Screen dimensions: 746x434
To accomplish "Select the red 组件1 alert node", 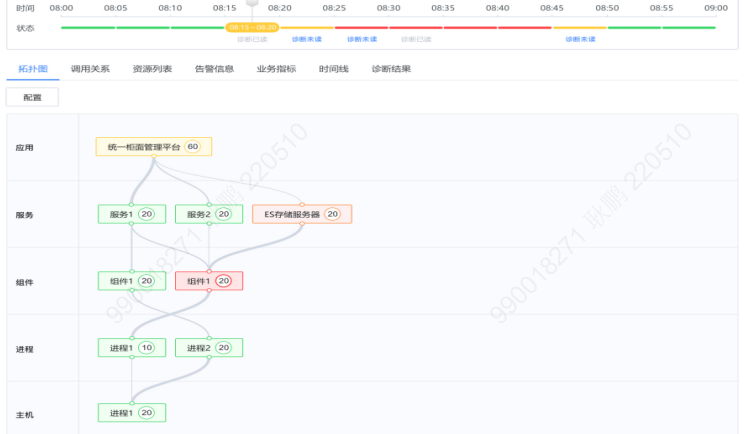I will pyautogui.click(x=209, y=281).
